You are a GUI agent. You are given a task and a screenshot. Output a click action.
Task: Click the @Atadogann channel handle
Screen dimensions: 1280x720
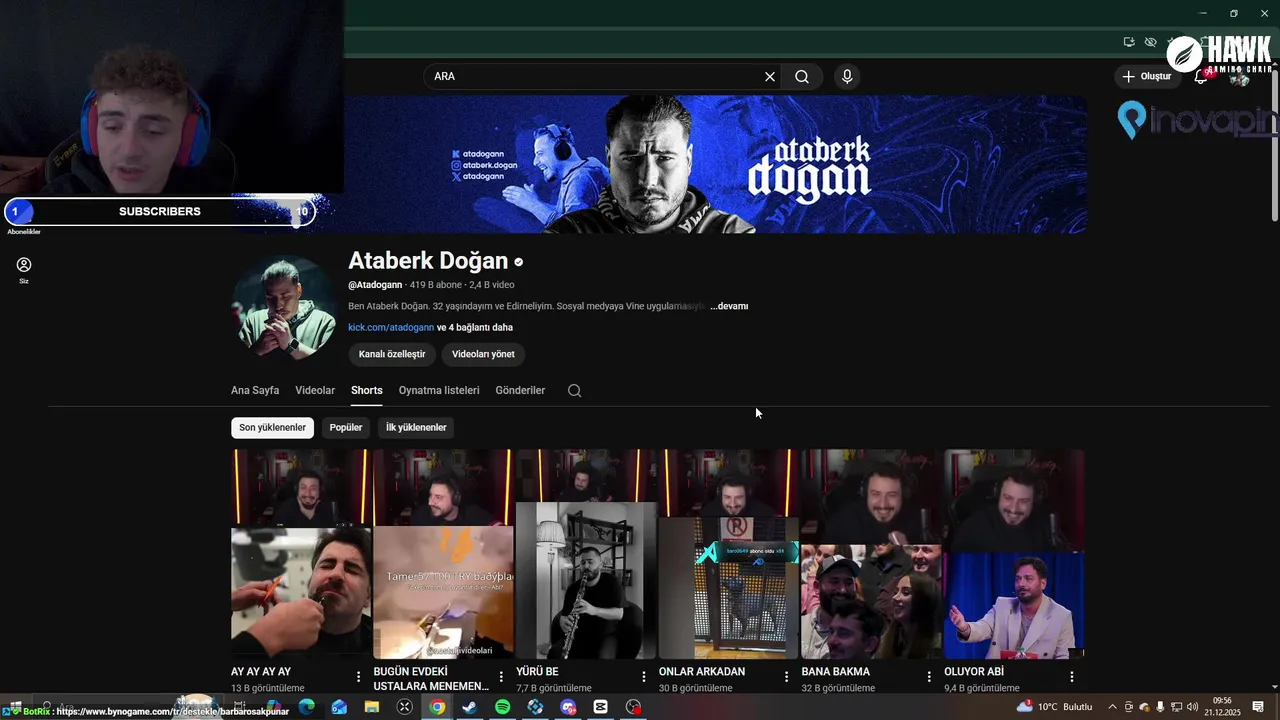point(375,285)
